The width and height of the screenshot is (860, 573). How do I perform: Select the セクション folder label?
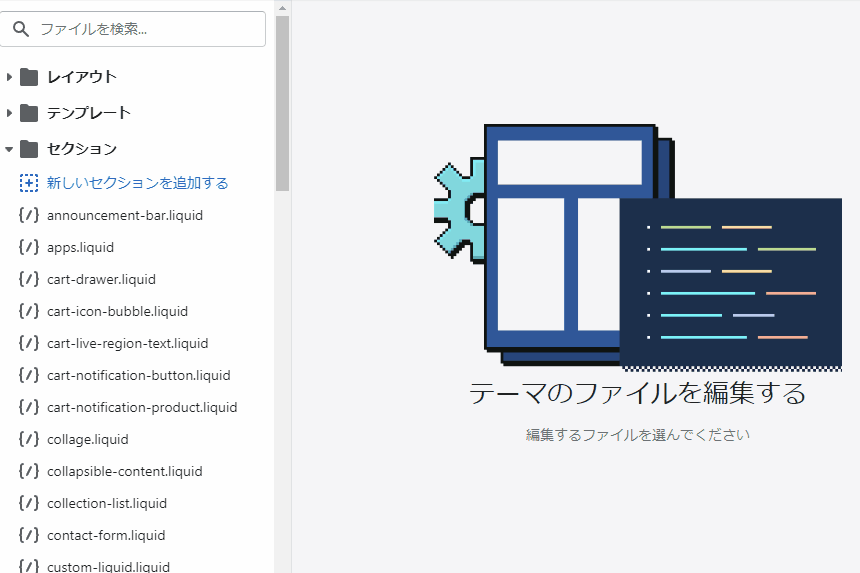coord(82,149)
